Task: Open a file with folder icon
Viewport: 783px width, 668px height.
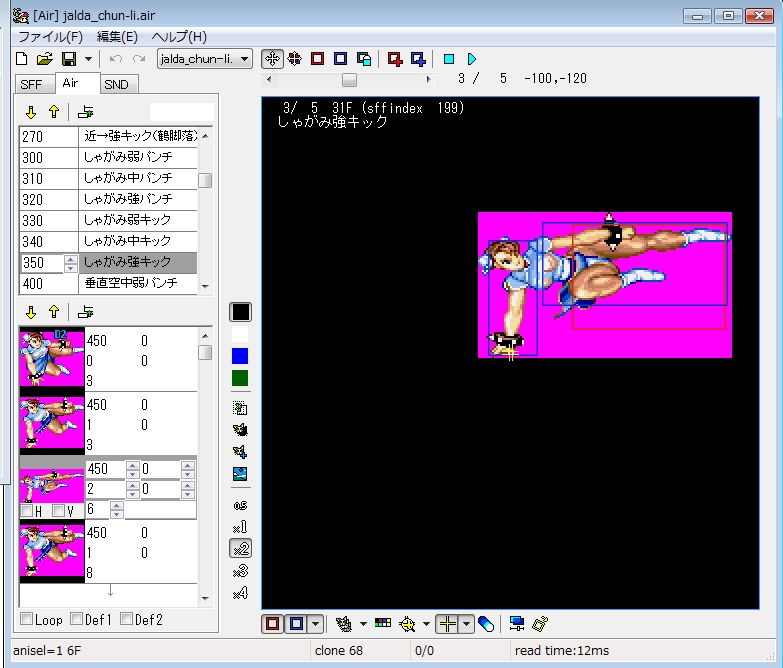Action: coord(44,59)
